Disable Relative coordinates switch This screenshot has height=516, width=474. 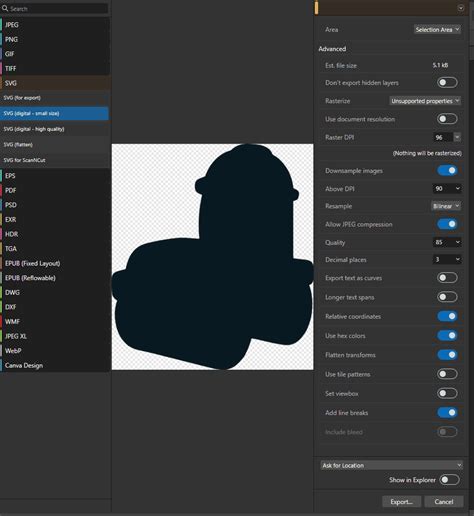pos(447,316)
